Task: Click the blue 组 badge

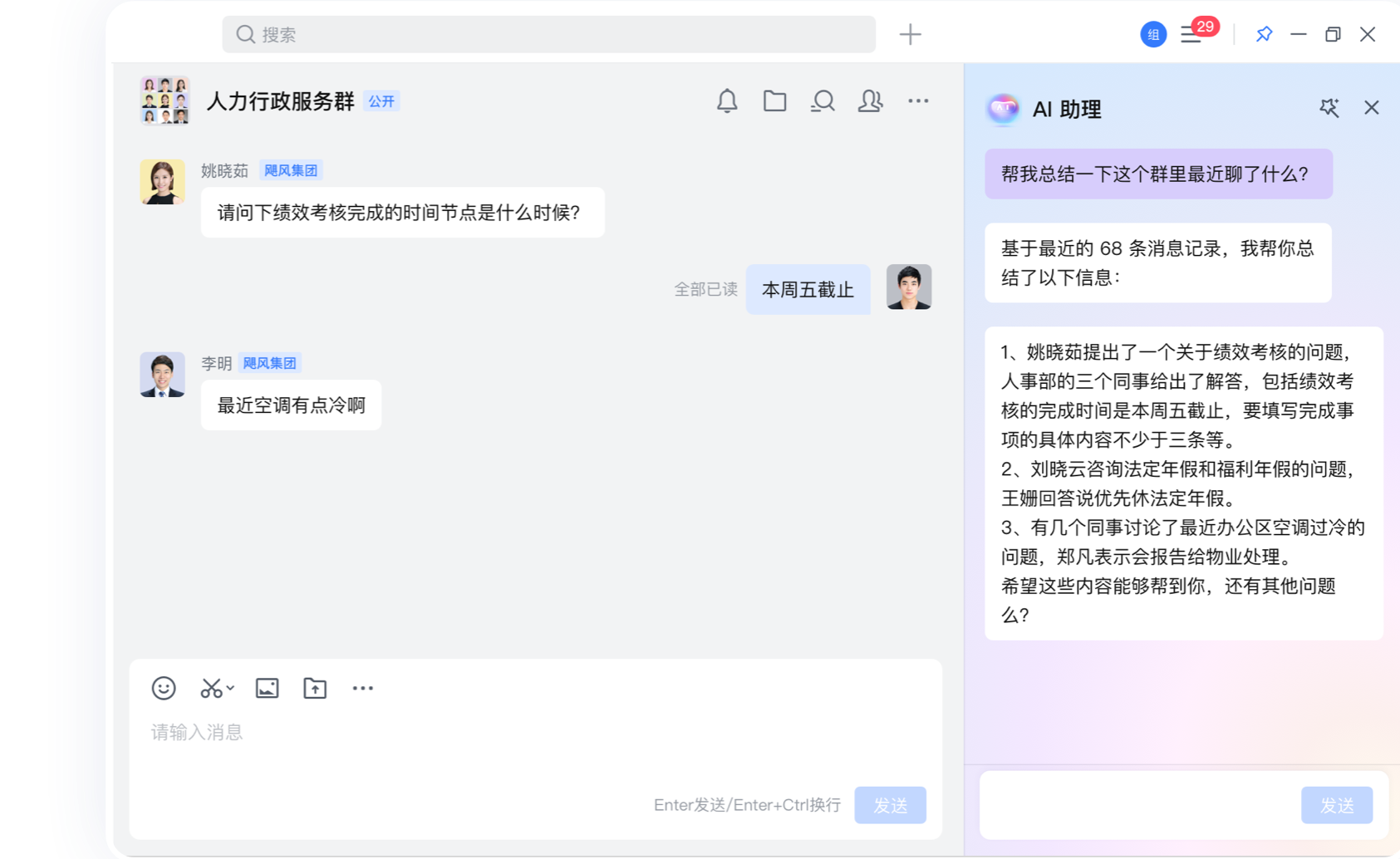Action: pyautogui.click(x=1152, y=35)
